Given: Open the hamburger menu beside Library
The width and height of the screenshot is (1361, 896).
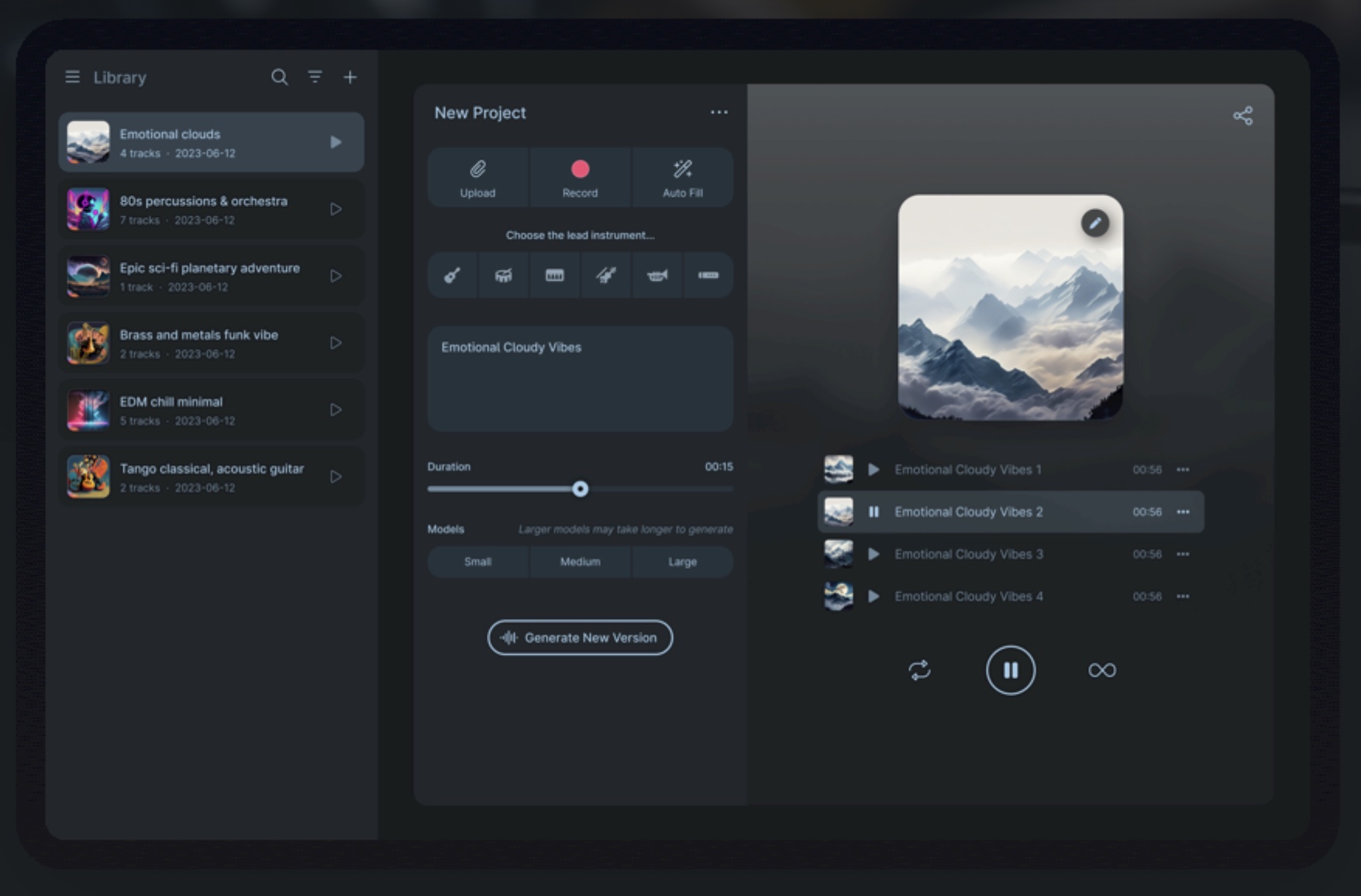Looking at the screenshot, I should 73,77.
